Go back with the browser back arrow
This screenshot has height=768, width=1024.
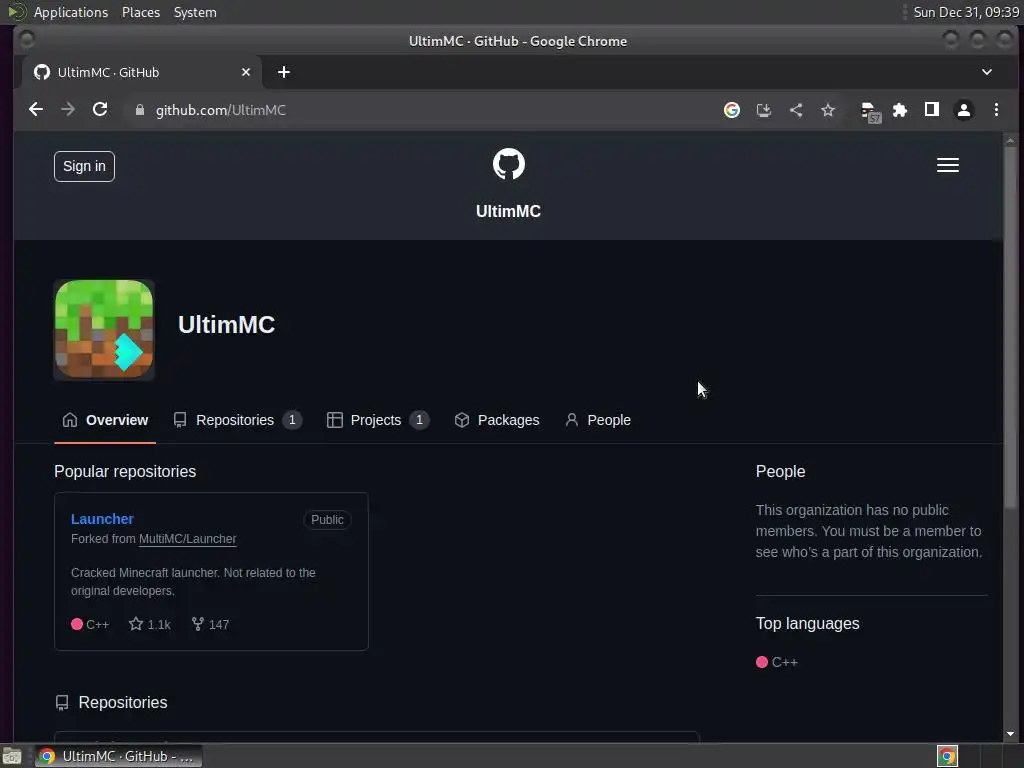[36, 110]
